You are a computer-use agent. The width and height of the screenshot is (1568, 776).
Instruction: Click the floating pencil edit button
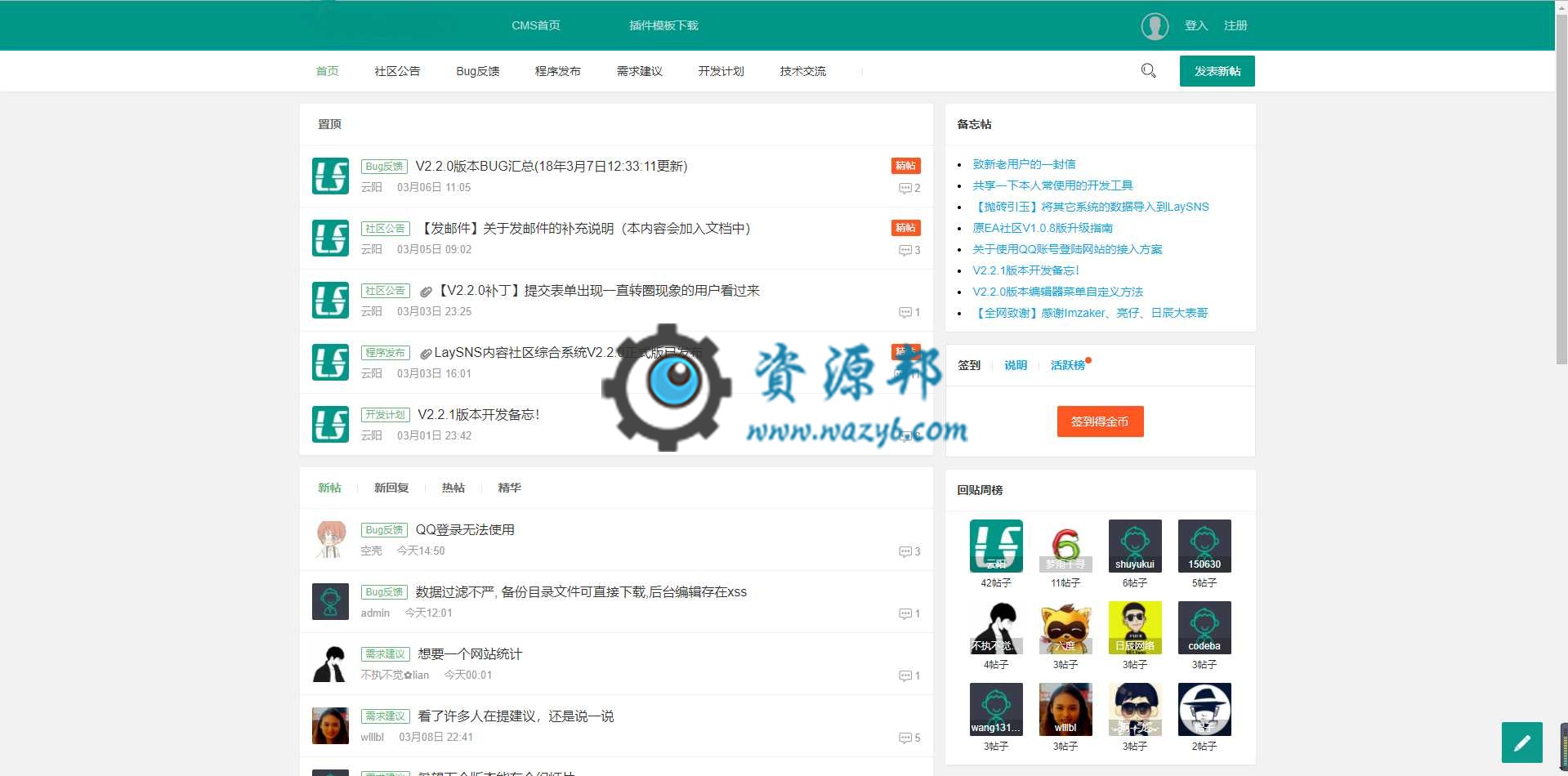1522,743
